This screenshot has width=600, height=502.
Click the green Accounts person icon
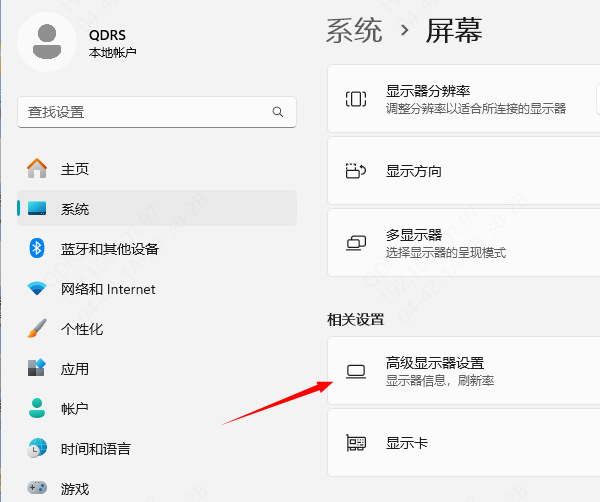[x=37, y=408]
